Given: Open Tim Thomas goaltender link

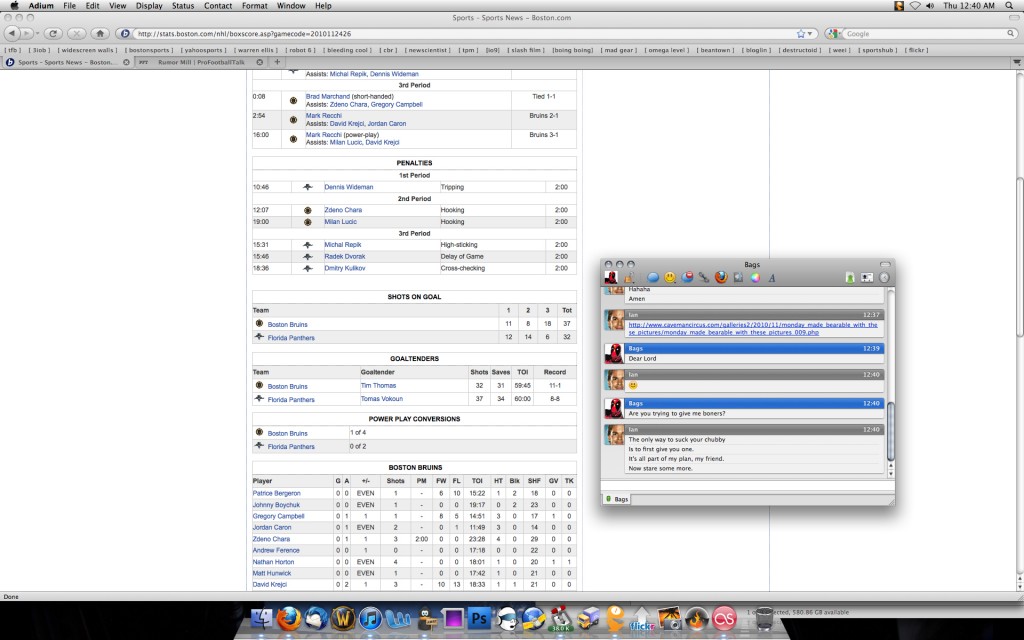Looking at the screenshot, I should tap(379, 385).
